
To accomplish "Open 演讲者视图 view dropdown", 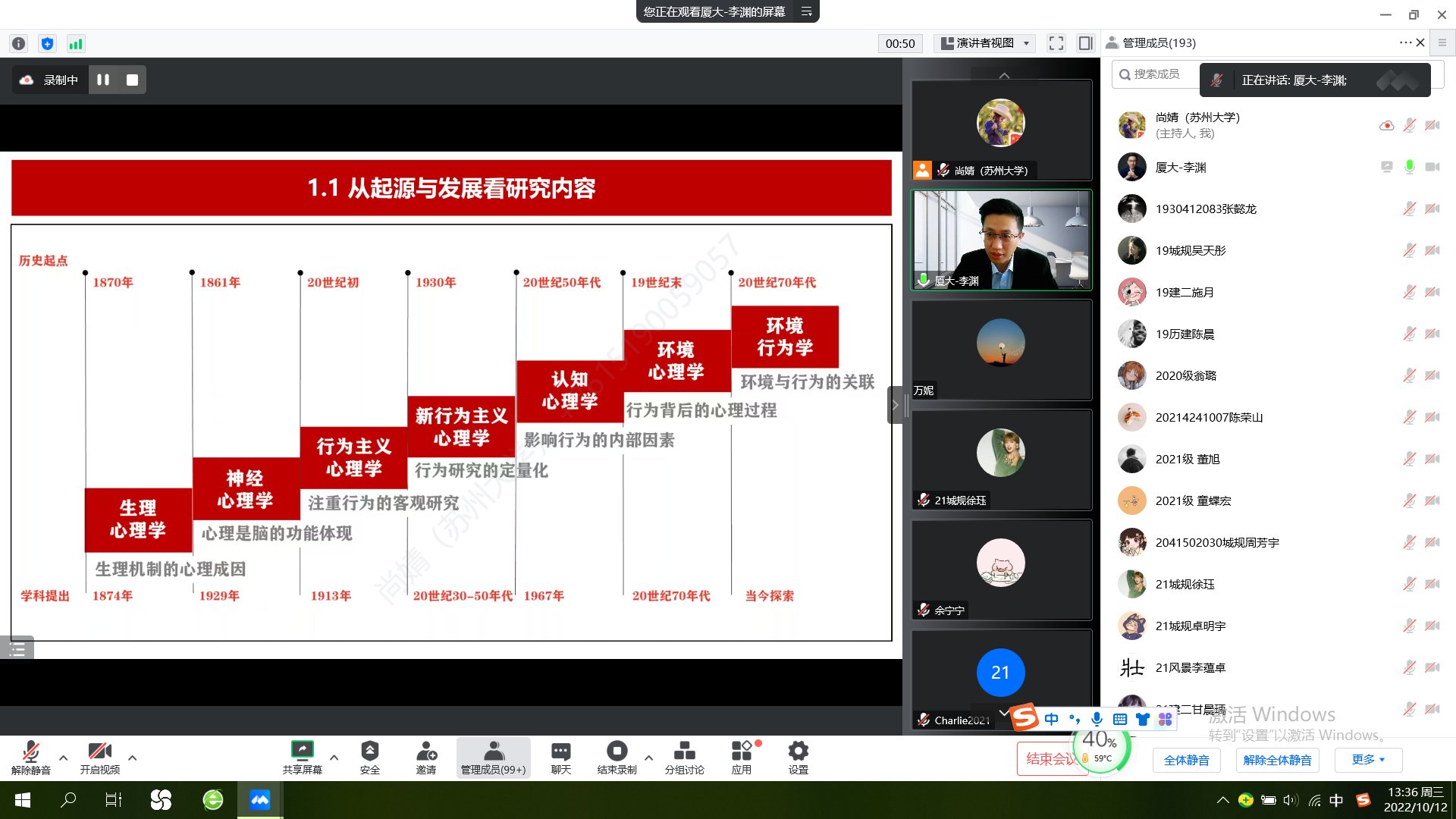I will pos(985,43).
